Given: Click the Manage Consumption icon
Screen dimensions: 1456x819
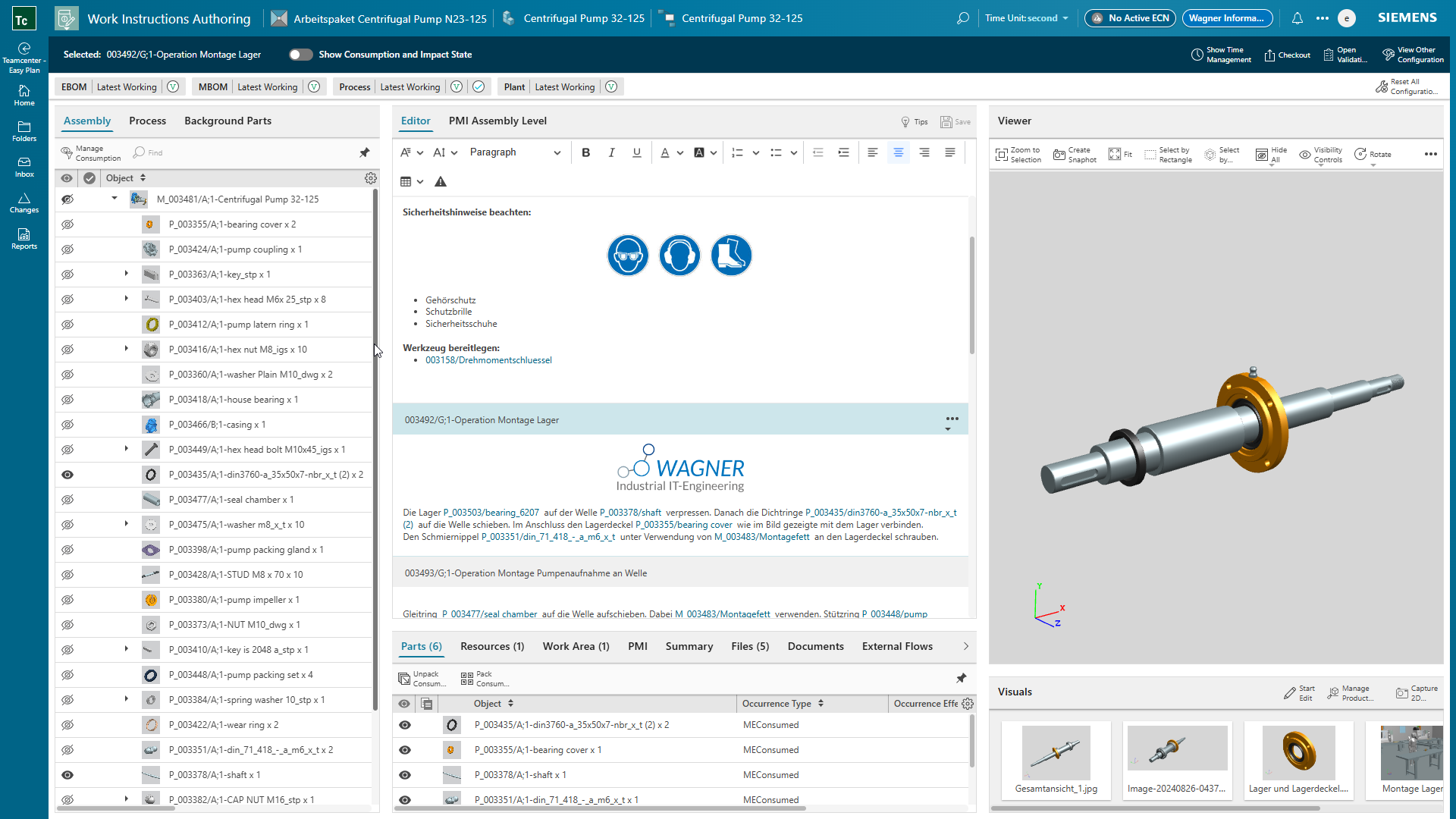Looking at the screenshot, I should [x=67, y=153].
